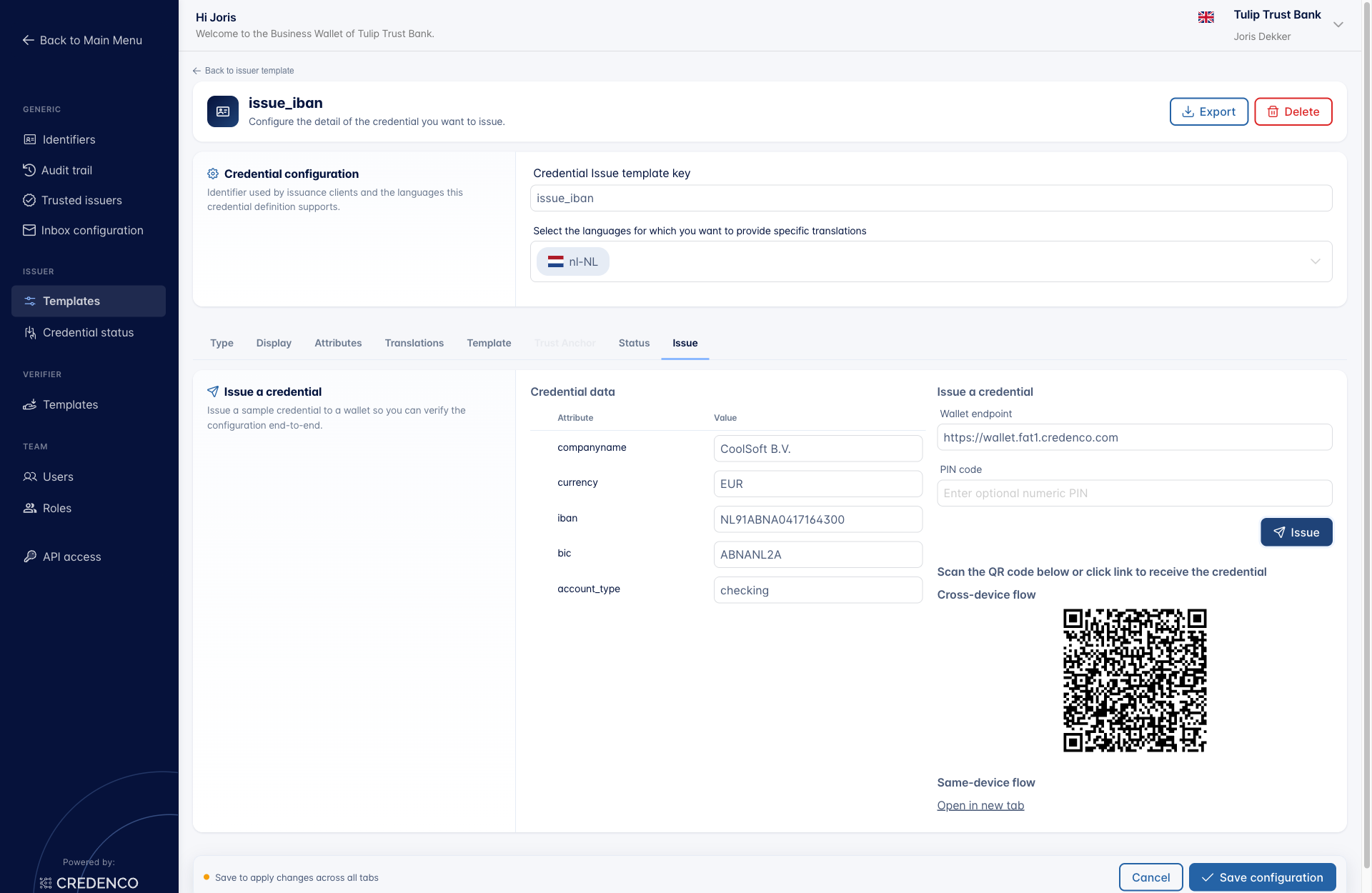Edit the account_type value field
The height and width of the screenshot is (893, 1372).
click(817, 590)
